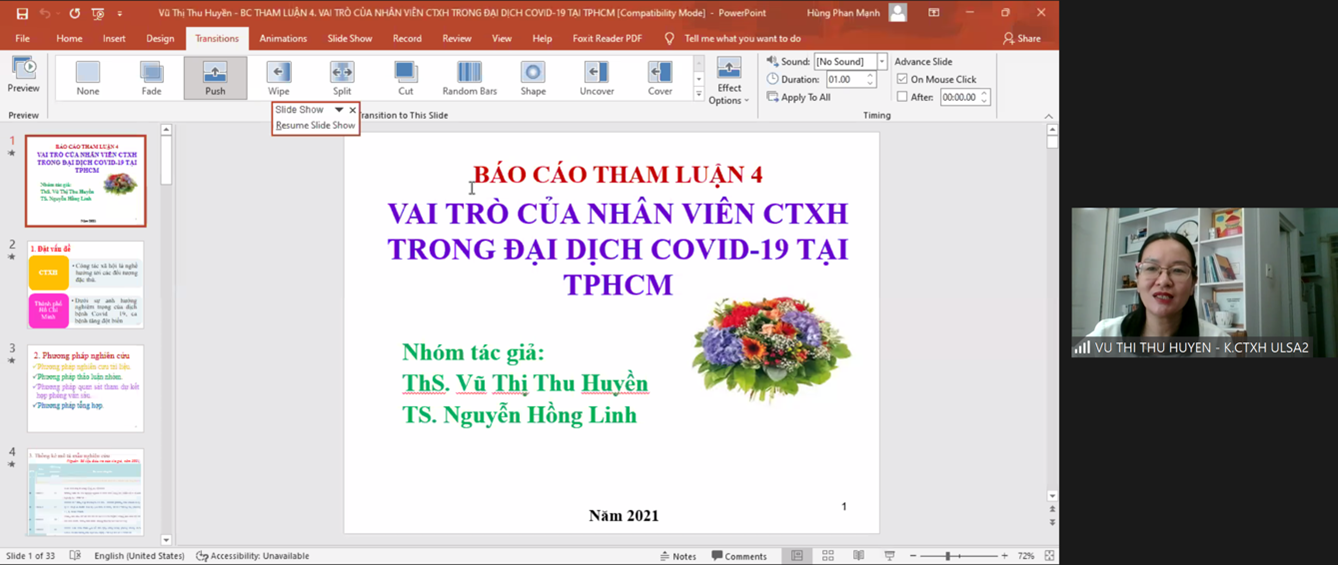The height and width of the screenshot is (565, 1338).
Task: Open the File tab
Action: 22,39
